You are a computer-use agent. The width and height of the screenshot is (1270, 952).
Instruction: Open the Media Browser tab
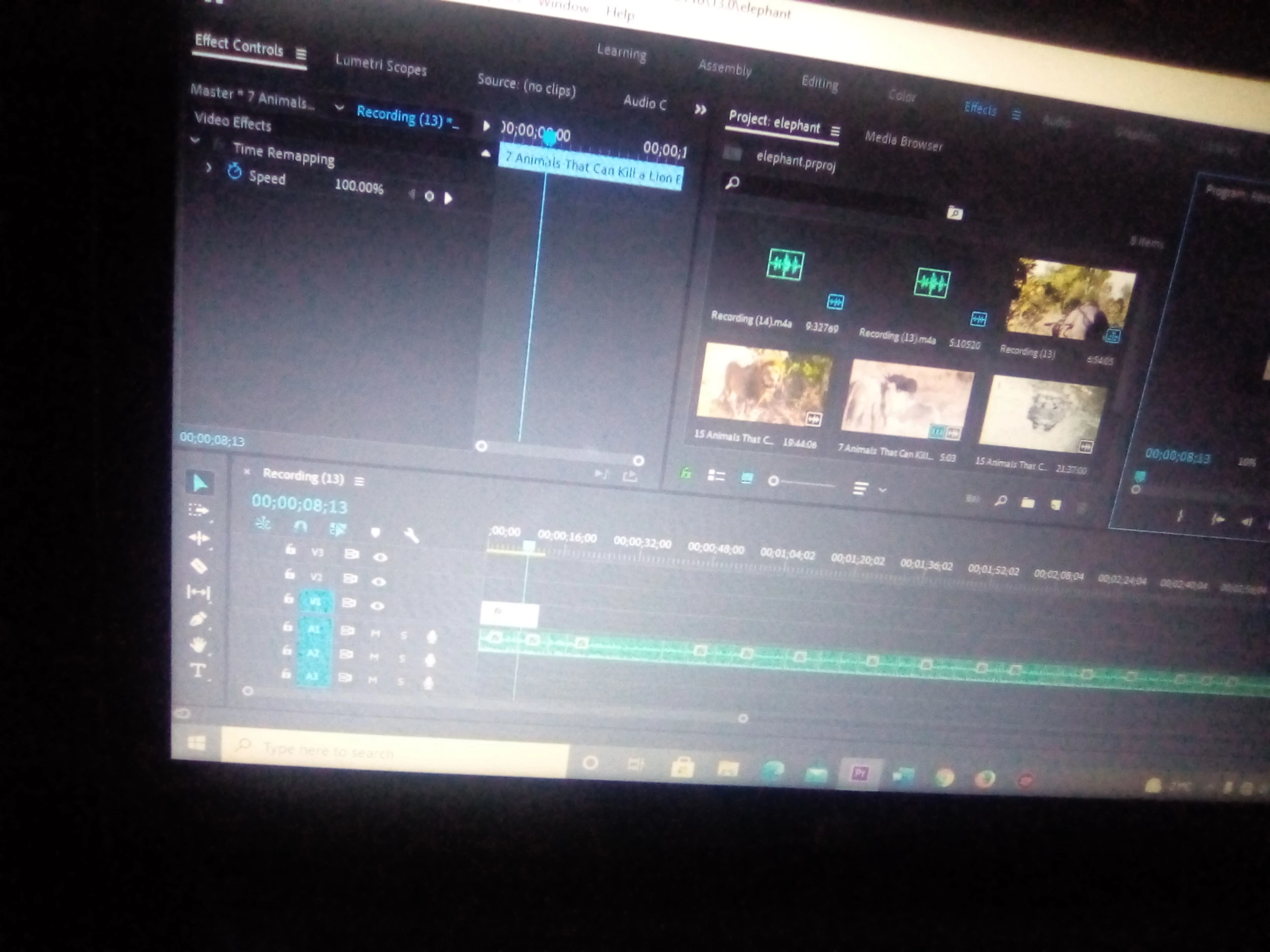point(903,141)
